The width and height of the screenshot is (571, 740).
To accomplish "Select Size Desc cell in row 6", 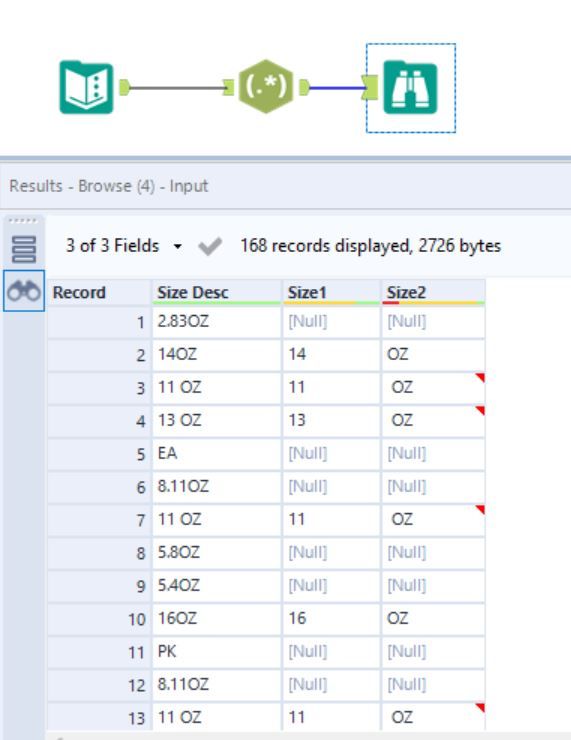I will 217,487.
